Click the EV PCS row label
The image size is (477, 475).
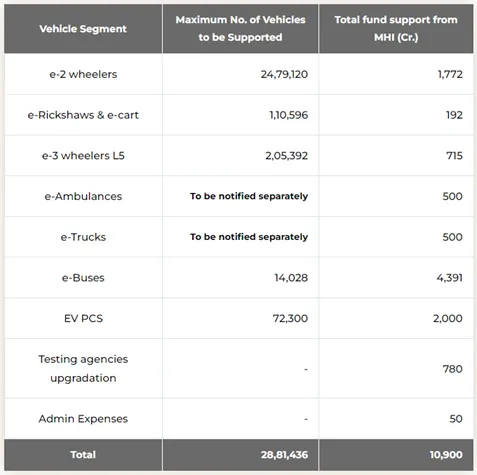tap(83, 318)
